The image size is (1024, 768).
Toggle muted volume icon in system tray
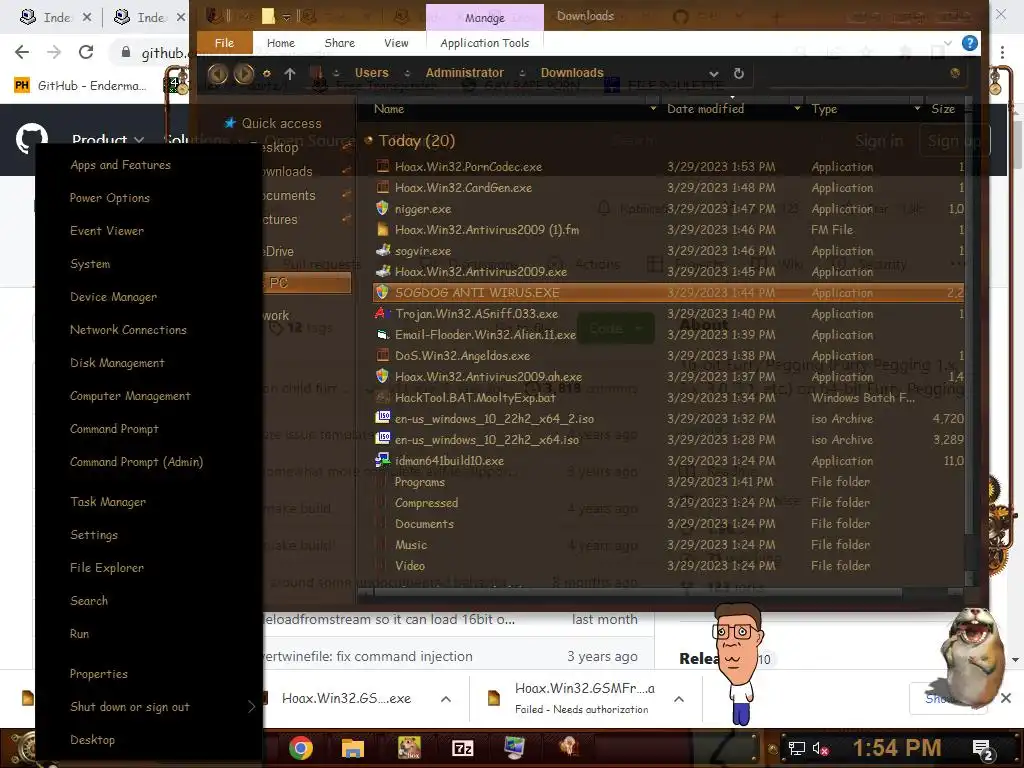[820, 748]
